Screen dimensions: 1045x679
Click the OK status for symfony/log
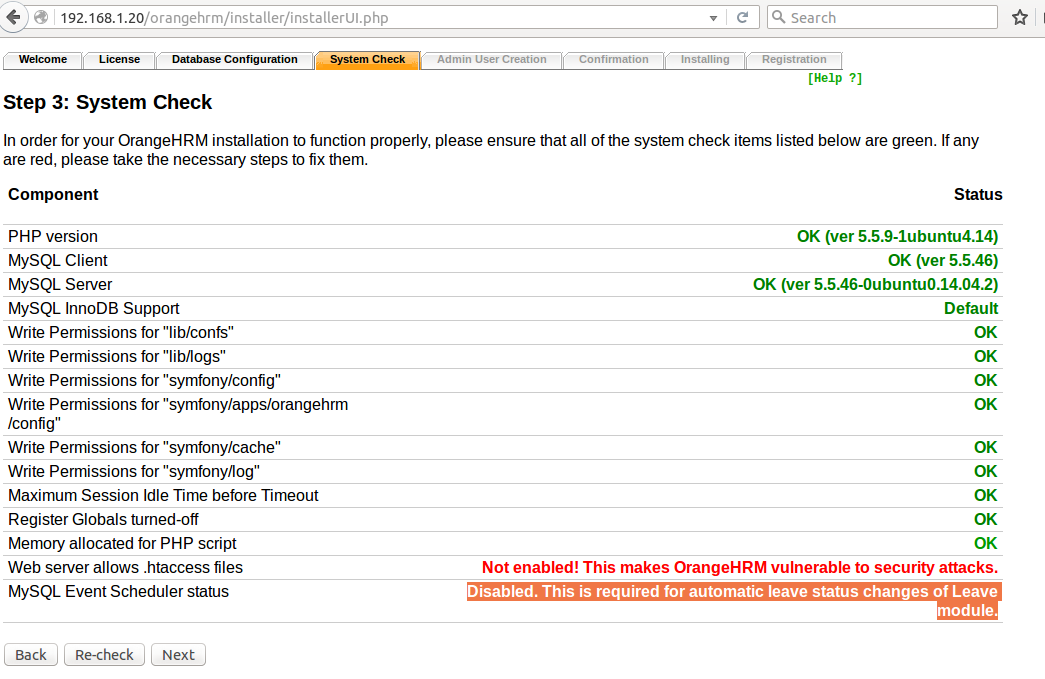click(x=986, y=471)
